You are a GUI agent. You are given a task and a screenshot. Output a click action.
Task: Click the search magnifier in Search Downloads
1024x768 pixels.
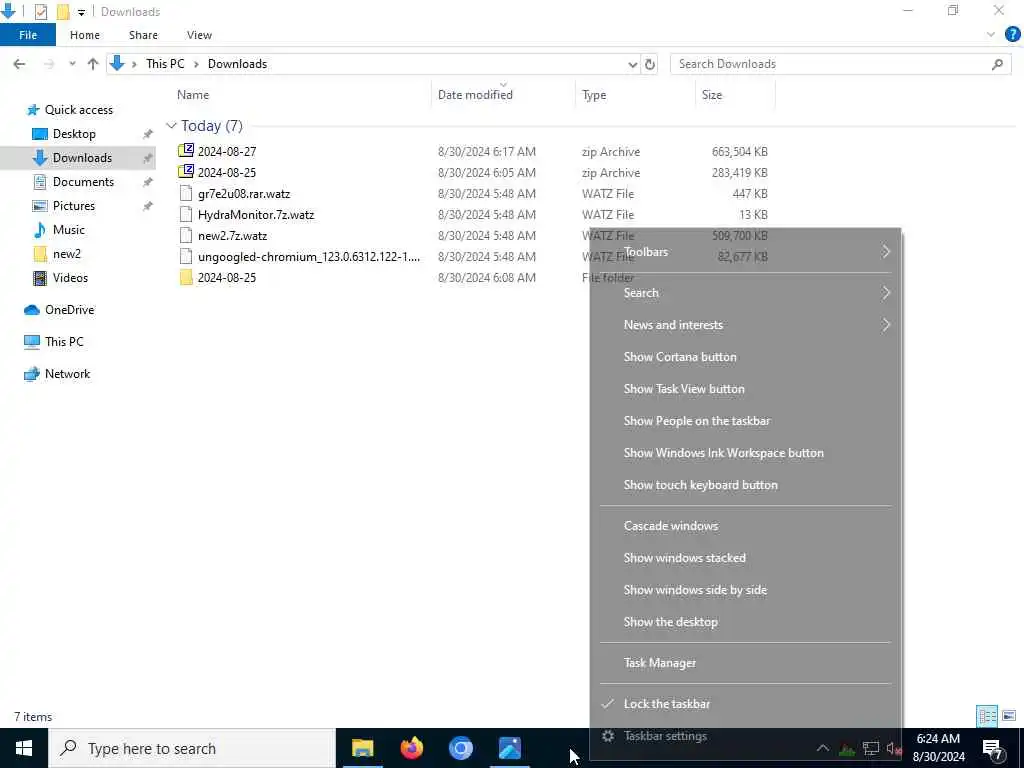997,64
